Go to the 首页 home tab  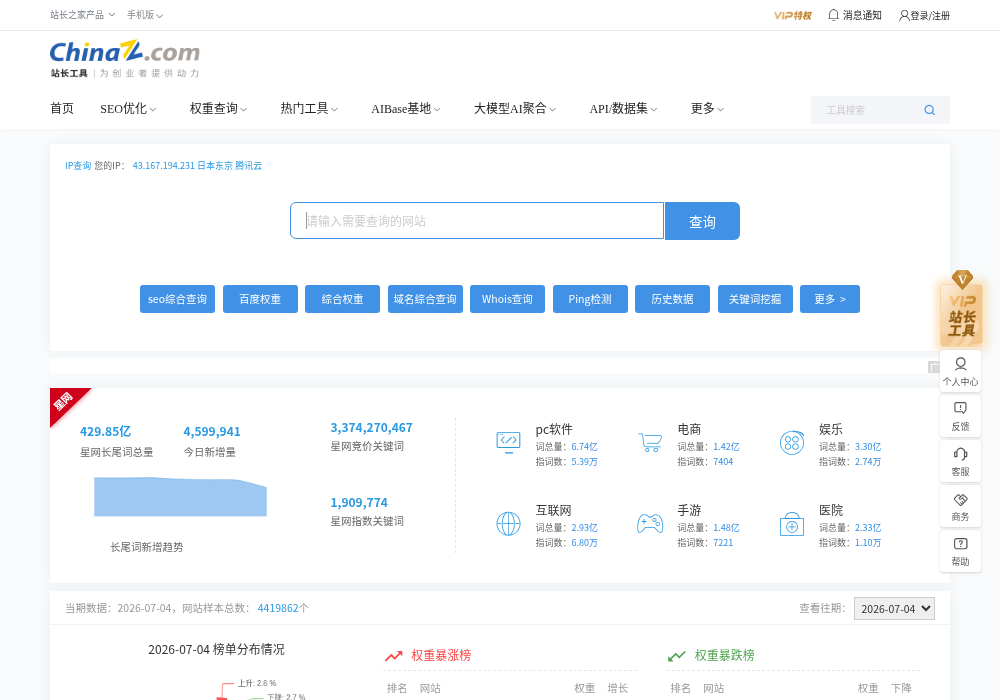click(62, 109)
